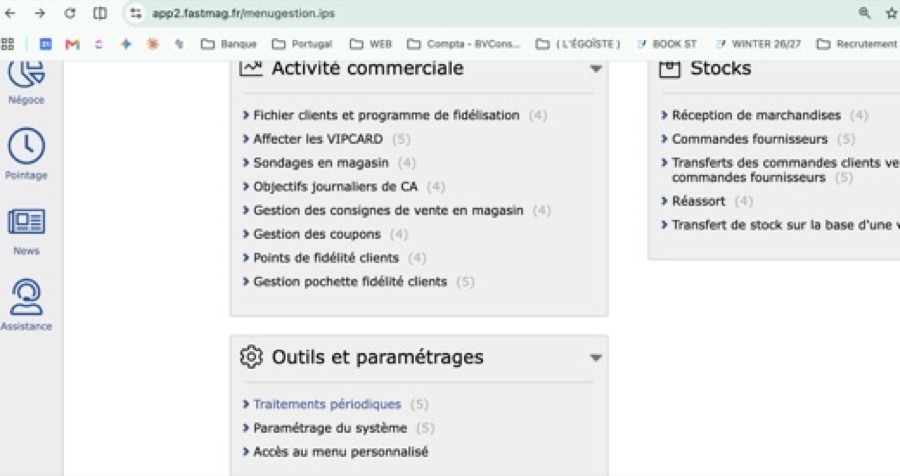Screen dimensions: 900x476
Task: Open the Recrutement bookmarks folder
Action: tap(856, 44)
